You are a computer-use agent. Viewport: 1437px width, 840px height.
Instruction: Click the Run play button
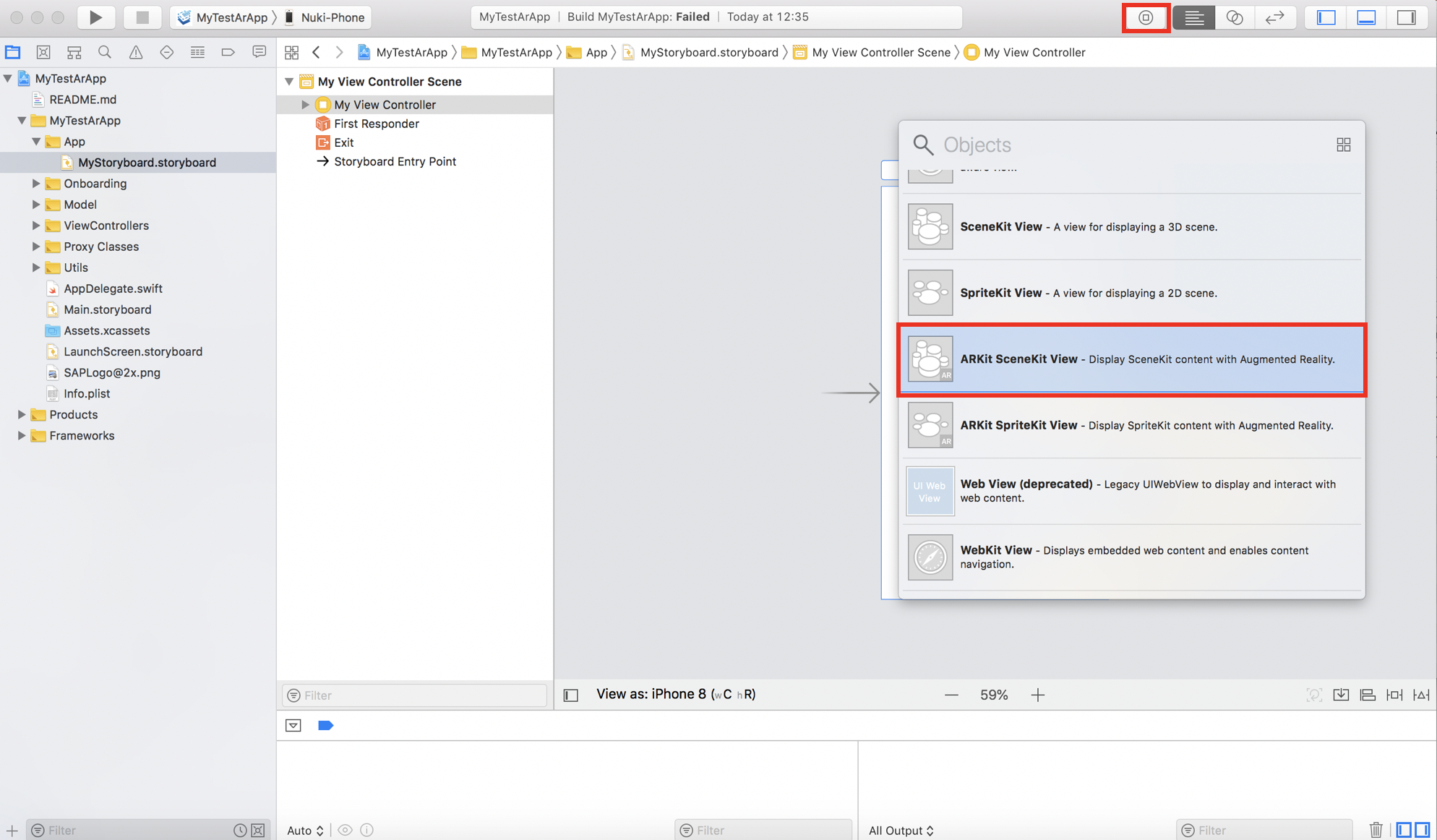pyautogui.click(x=95, y=17)
